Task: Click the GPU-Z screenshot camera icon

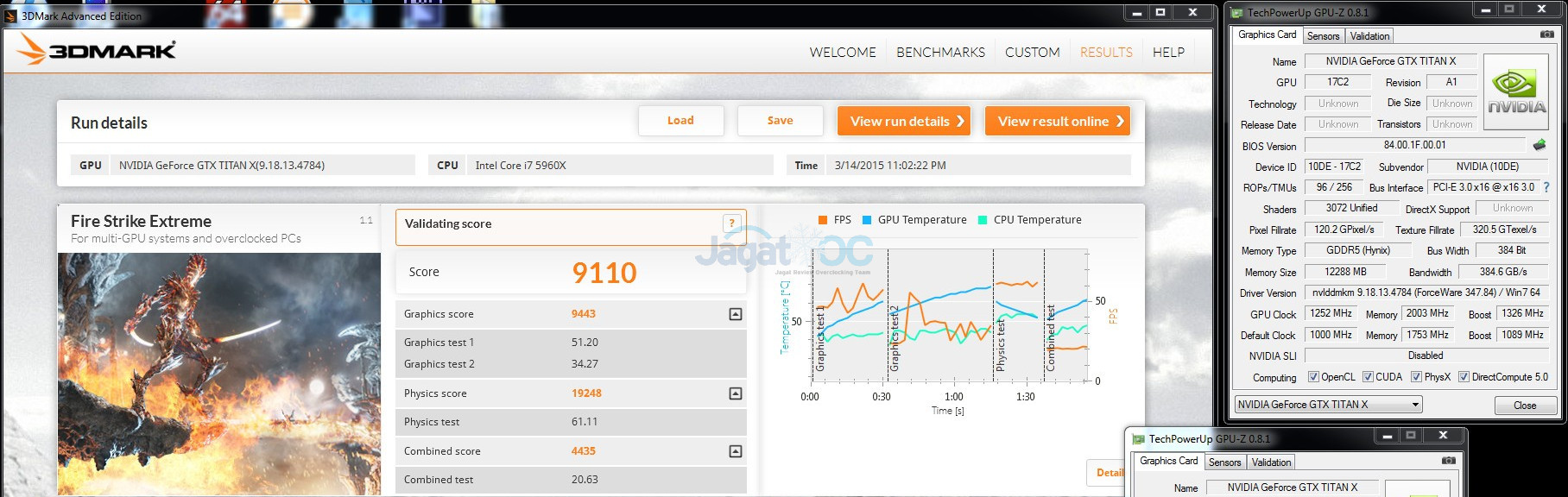Action: point(1546,35)
